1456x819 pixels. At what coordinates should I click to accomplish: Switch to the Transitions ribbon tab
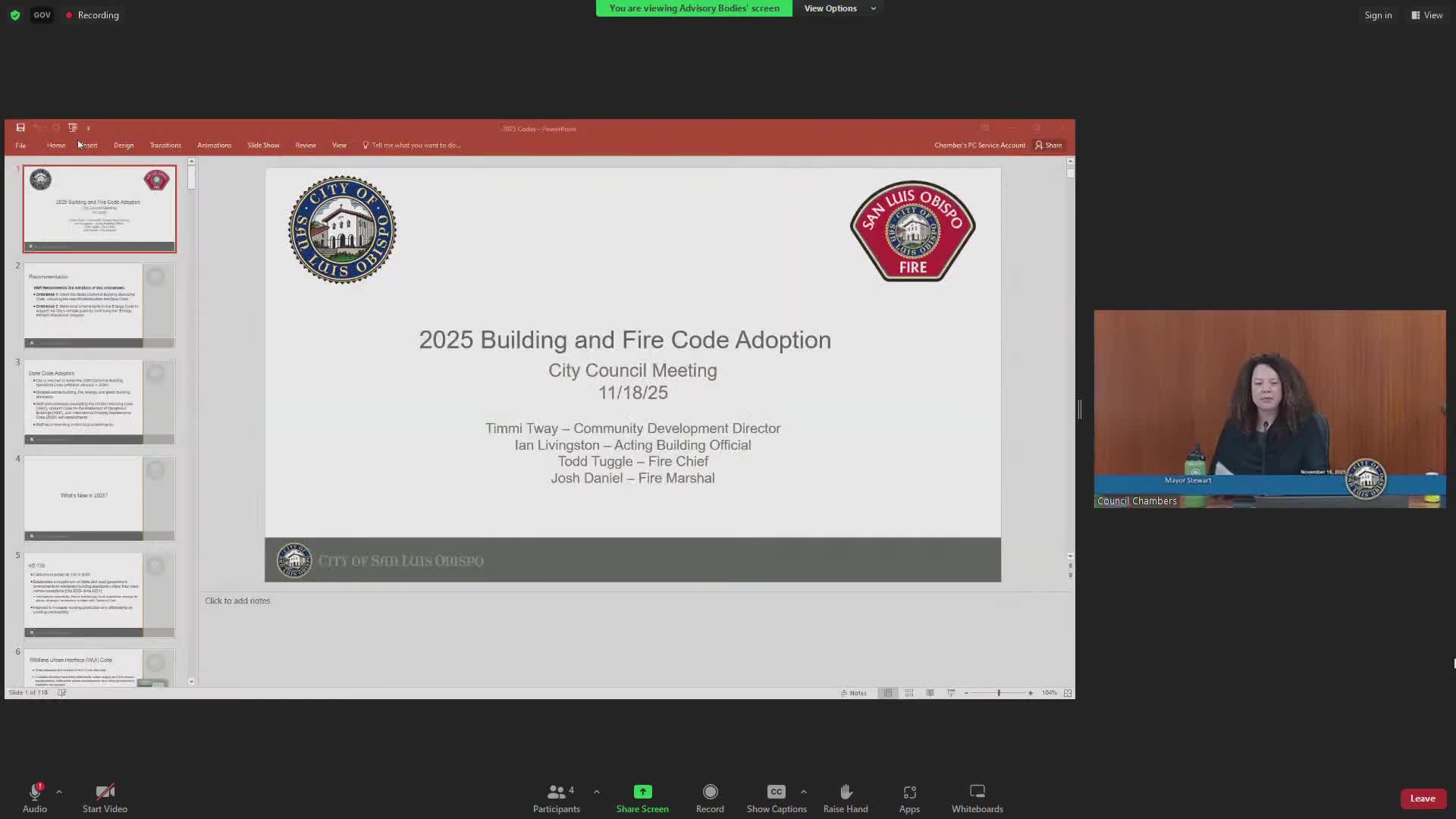(x=165, y=145)
